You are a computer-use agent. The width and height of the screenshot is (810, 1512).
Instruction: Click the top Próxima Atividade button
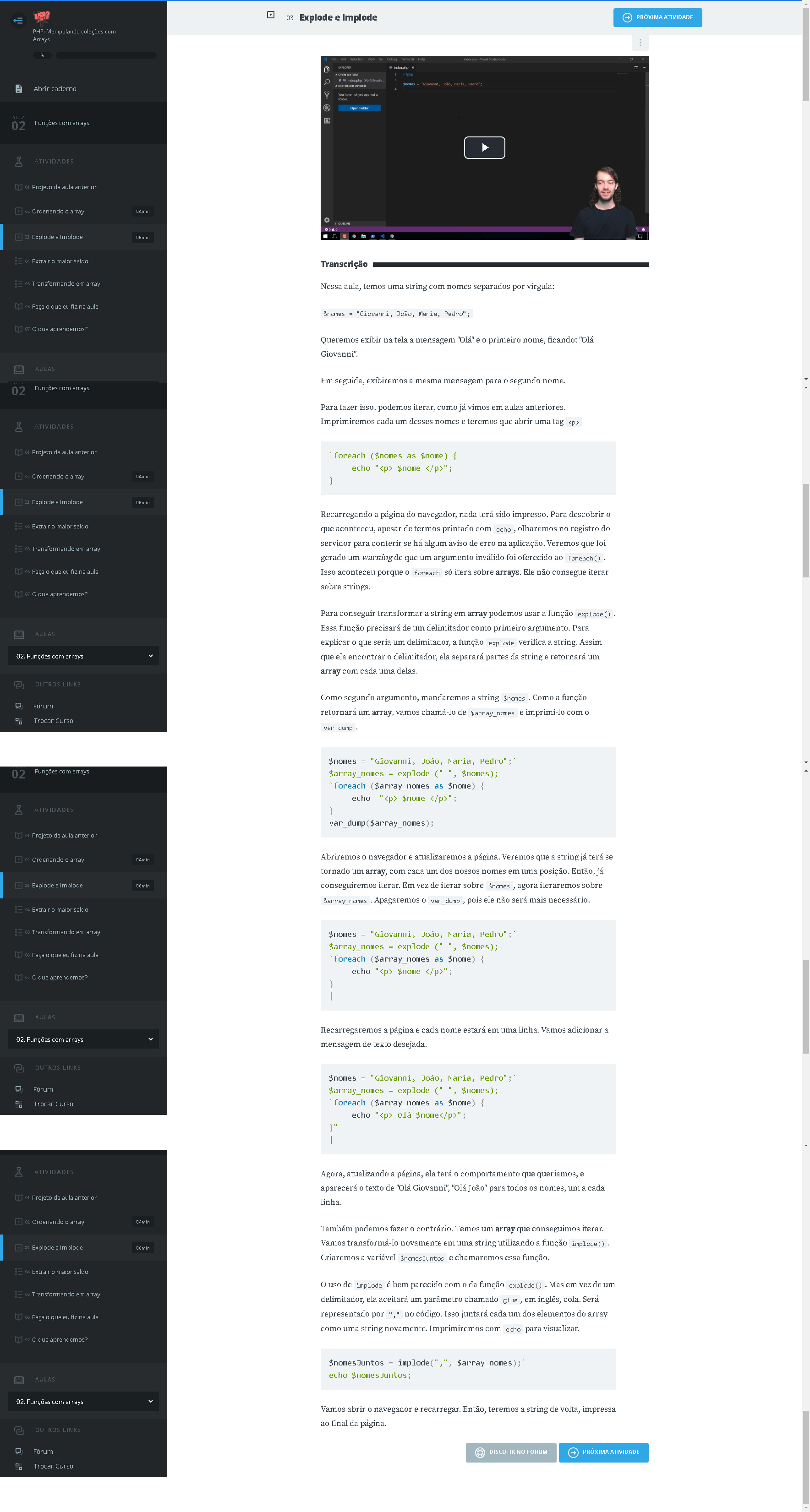(657, 17)
